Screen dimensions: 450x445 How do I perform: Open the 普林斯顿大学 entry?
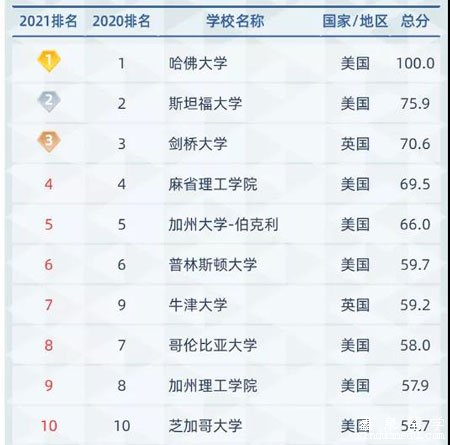pyautogui.click(x=213, y=265)
